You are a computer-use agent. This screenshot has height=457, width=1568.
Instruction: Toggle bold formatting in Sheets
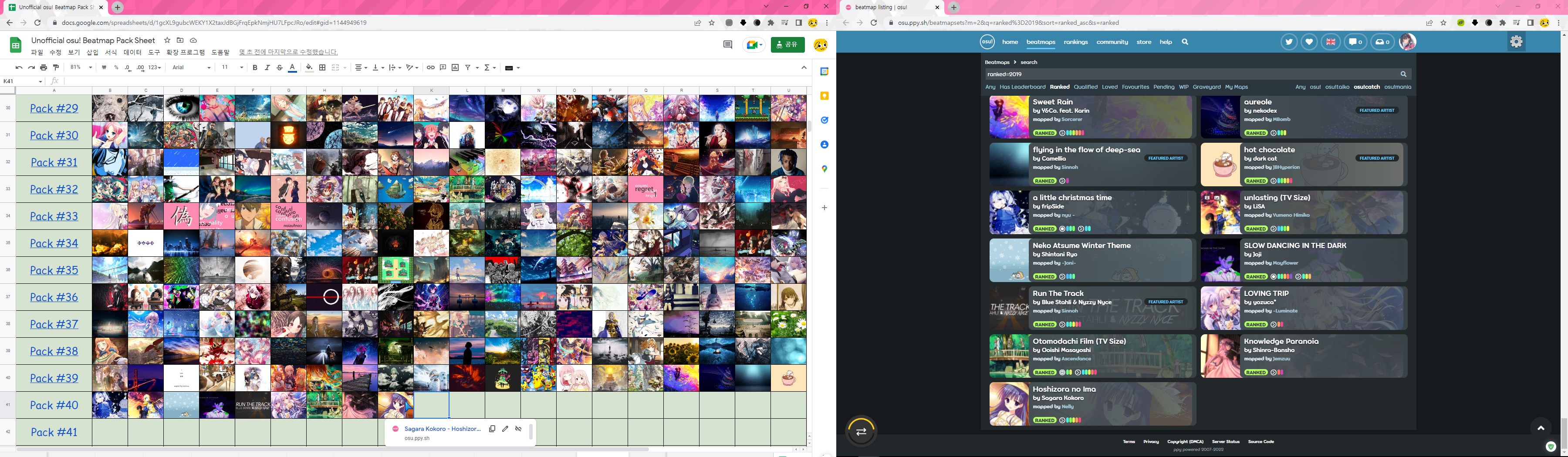(254, 67)
